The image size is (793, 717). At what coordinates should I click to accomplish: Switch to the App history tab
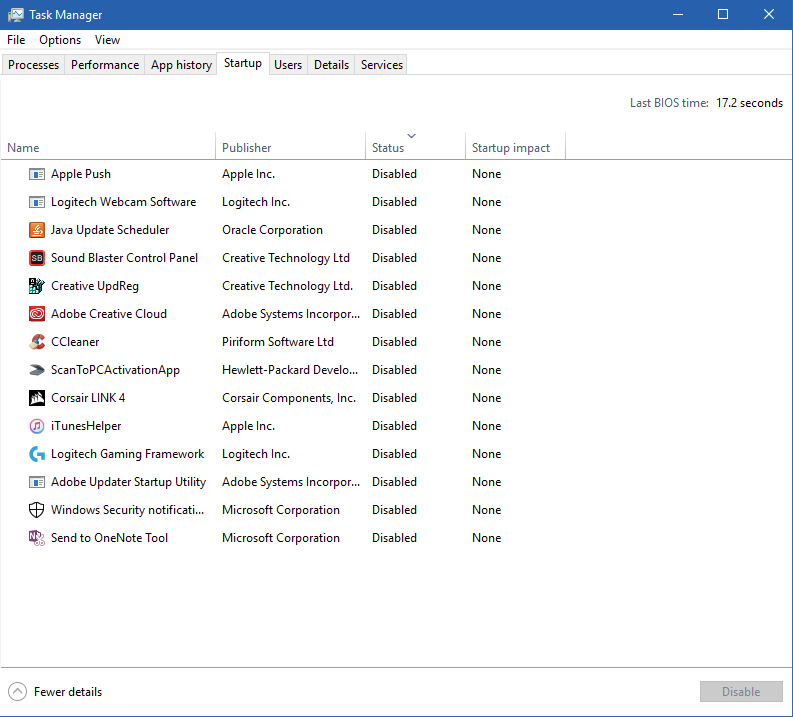click(181, 65)
